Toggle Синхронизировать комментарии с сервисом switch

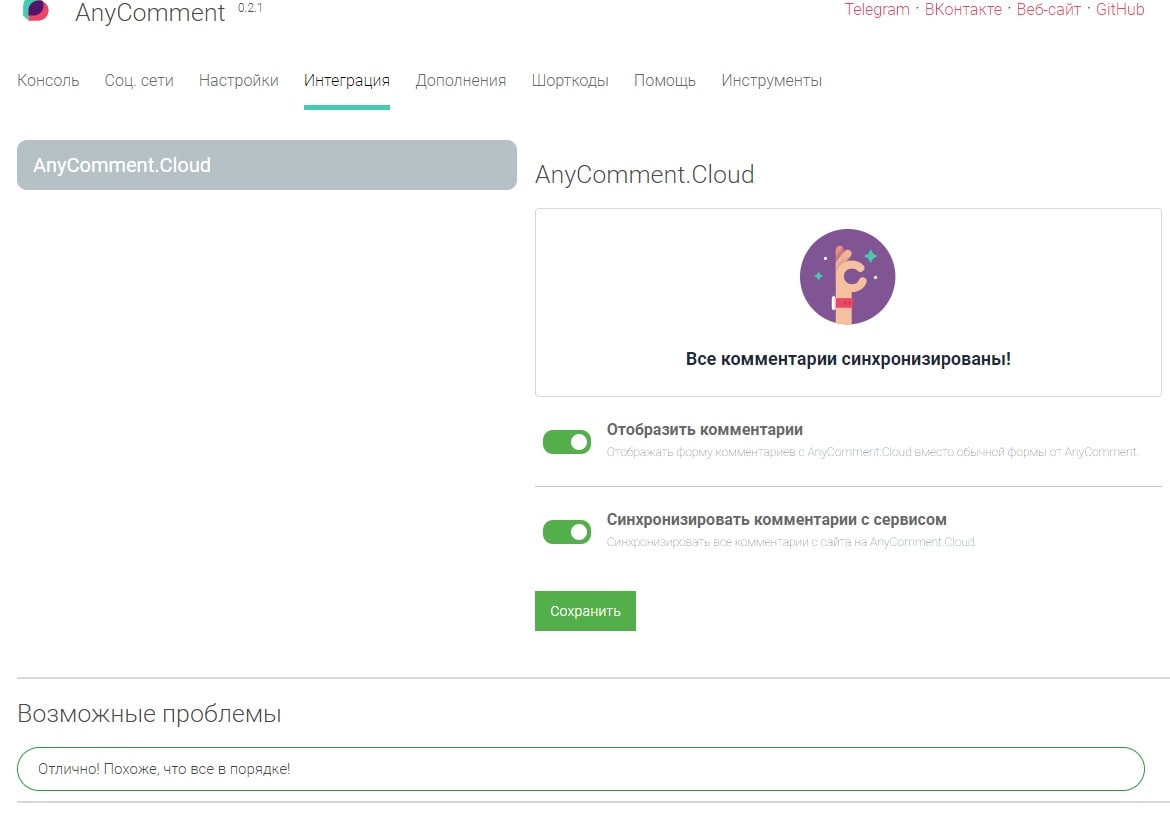pos(566,532)
